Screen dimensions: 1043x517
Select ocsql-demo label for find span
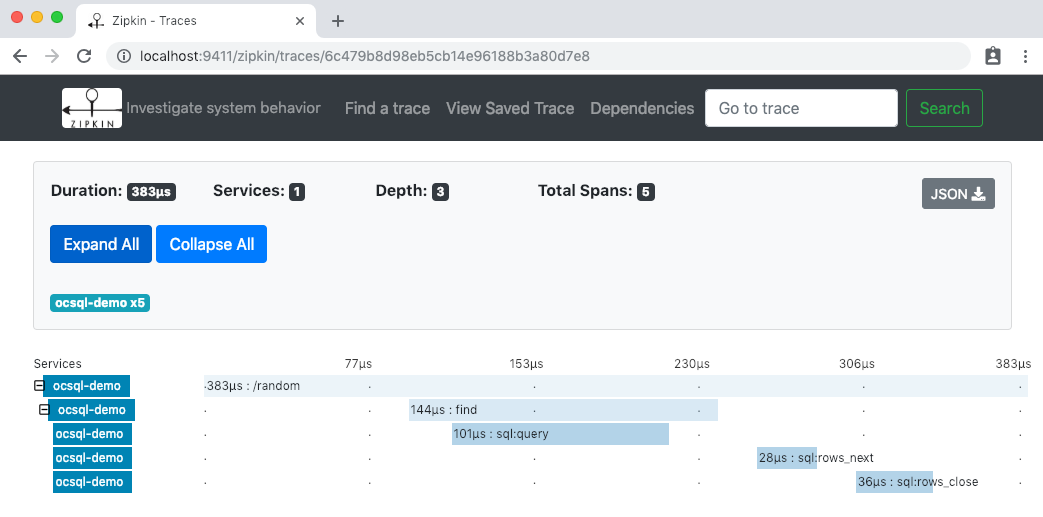(91, 410)
